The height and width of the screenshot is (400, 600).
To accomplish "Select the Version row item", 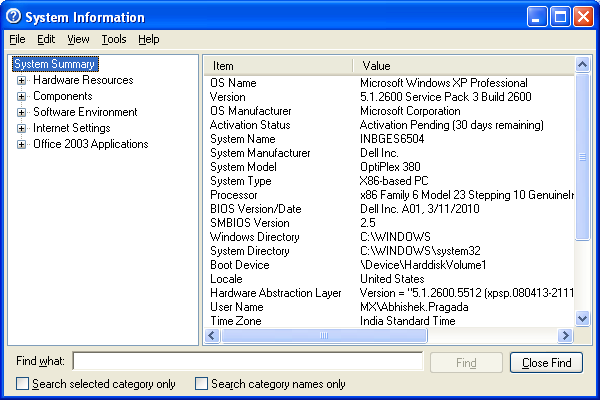I will tap(390, 97).
